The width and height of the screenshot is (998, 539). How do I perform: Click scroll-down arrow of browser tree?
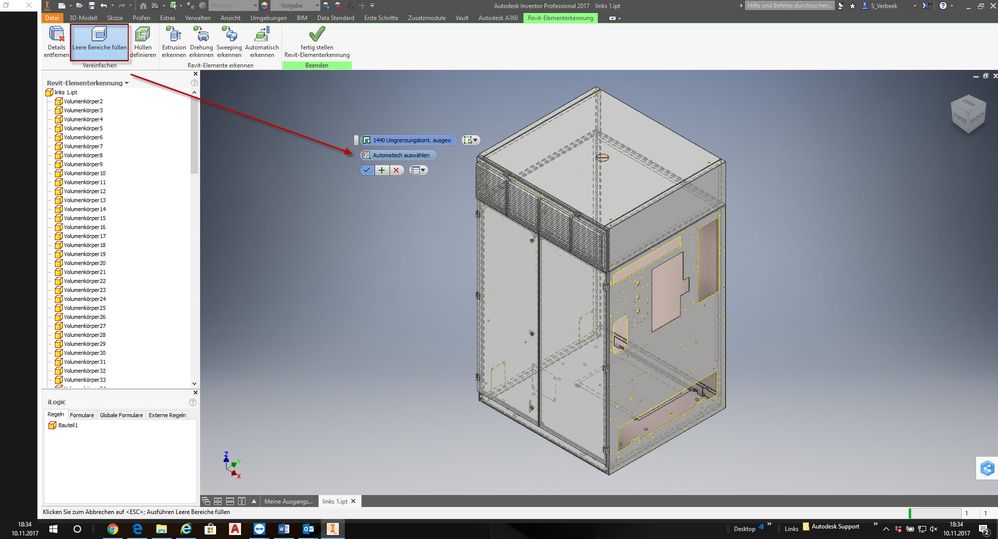click(x=194, y=384)
